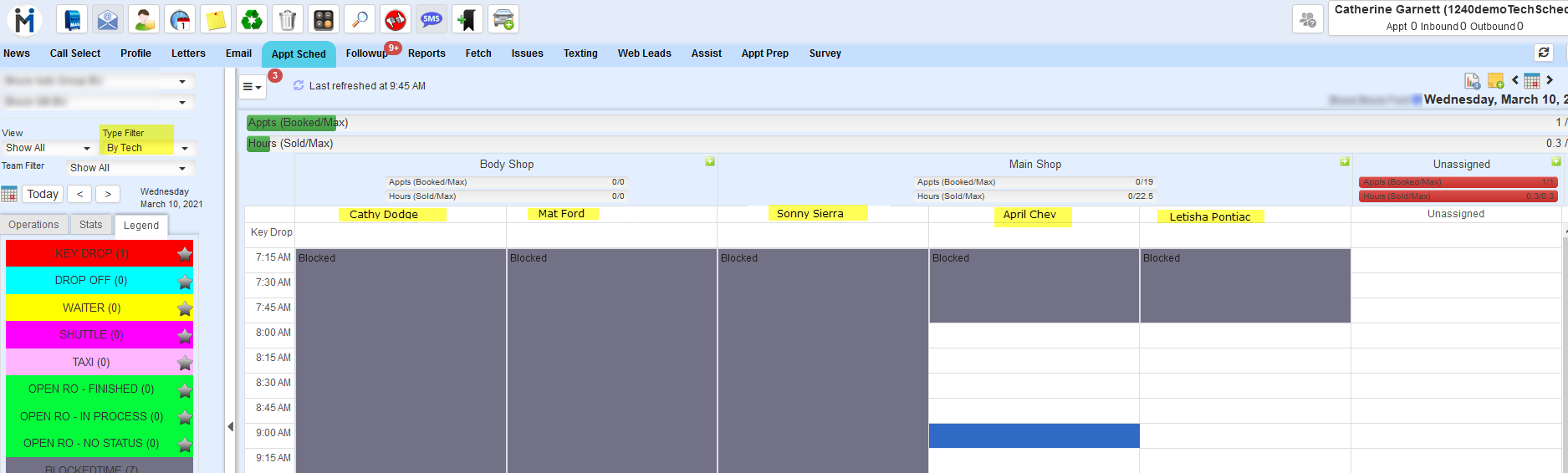Switch to the Operations tab
Viewport: 1568px width, 473px height.
point(34,225)
